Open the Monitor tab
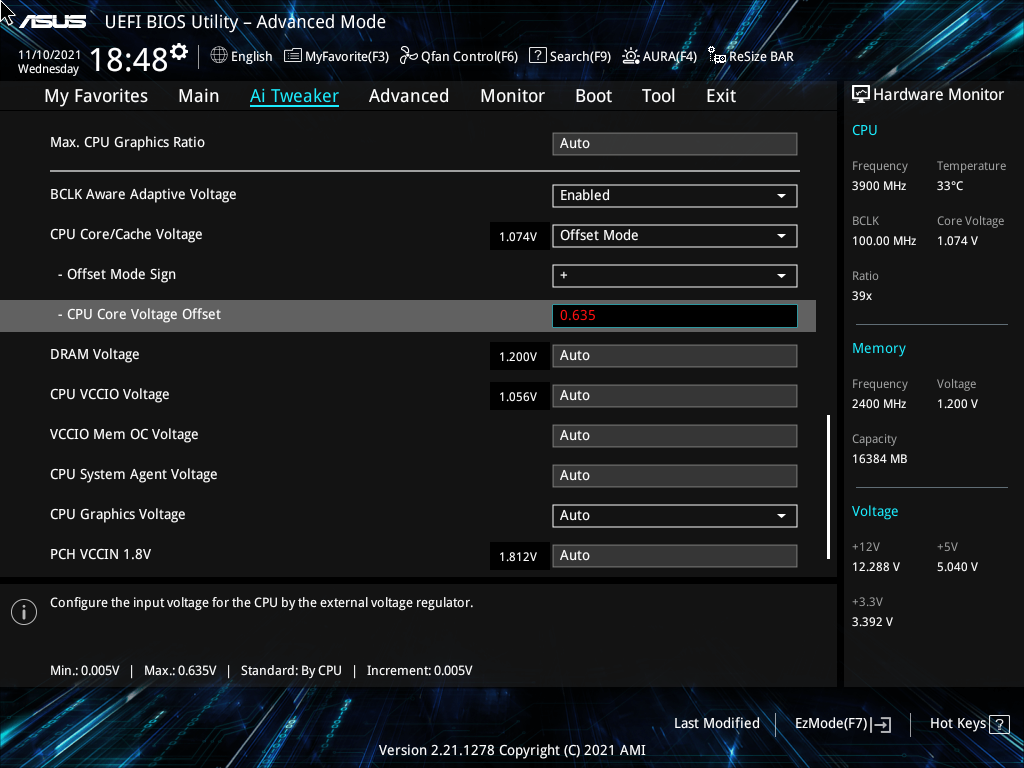The width and height of the screenshot is (1024, 768). [x=512, y=96]
